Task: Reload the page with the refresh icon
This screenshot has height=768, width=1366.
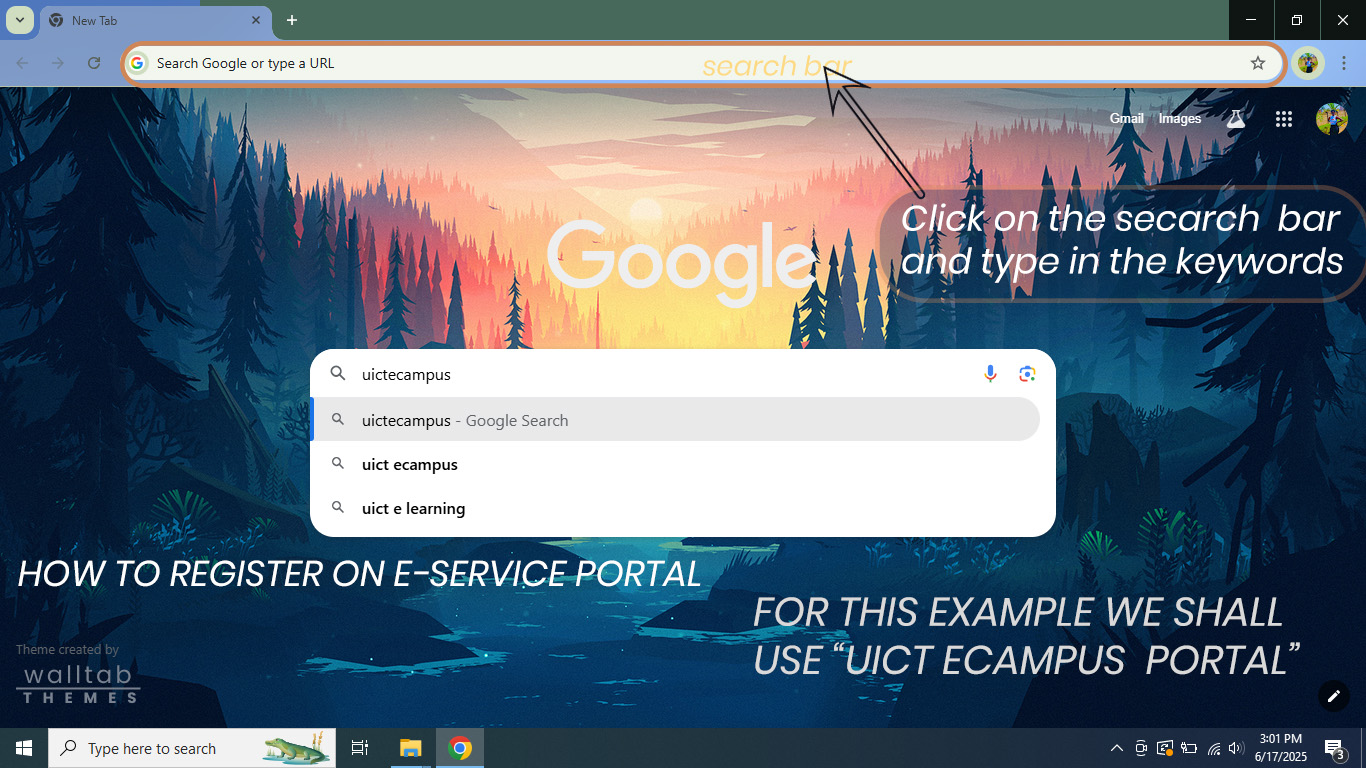Action: (94, 63)
